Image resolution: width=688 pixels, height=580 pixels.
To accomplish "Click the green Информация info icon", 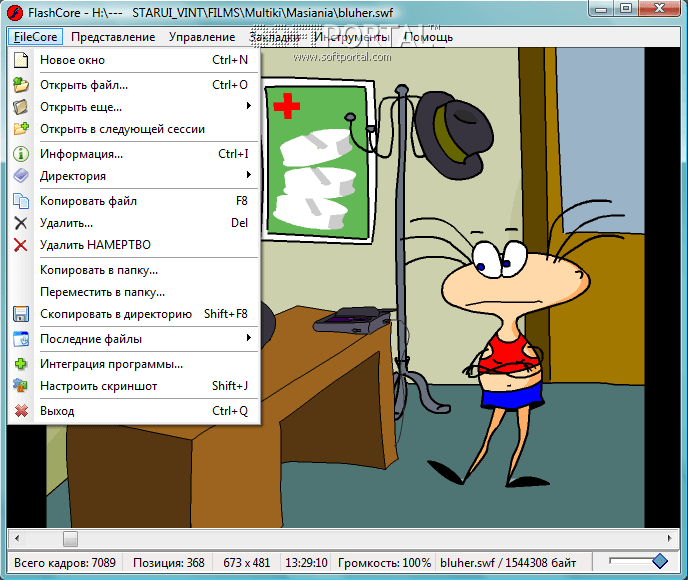I will [21, 154].
